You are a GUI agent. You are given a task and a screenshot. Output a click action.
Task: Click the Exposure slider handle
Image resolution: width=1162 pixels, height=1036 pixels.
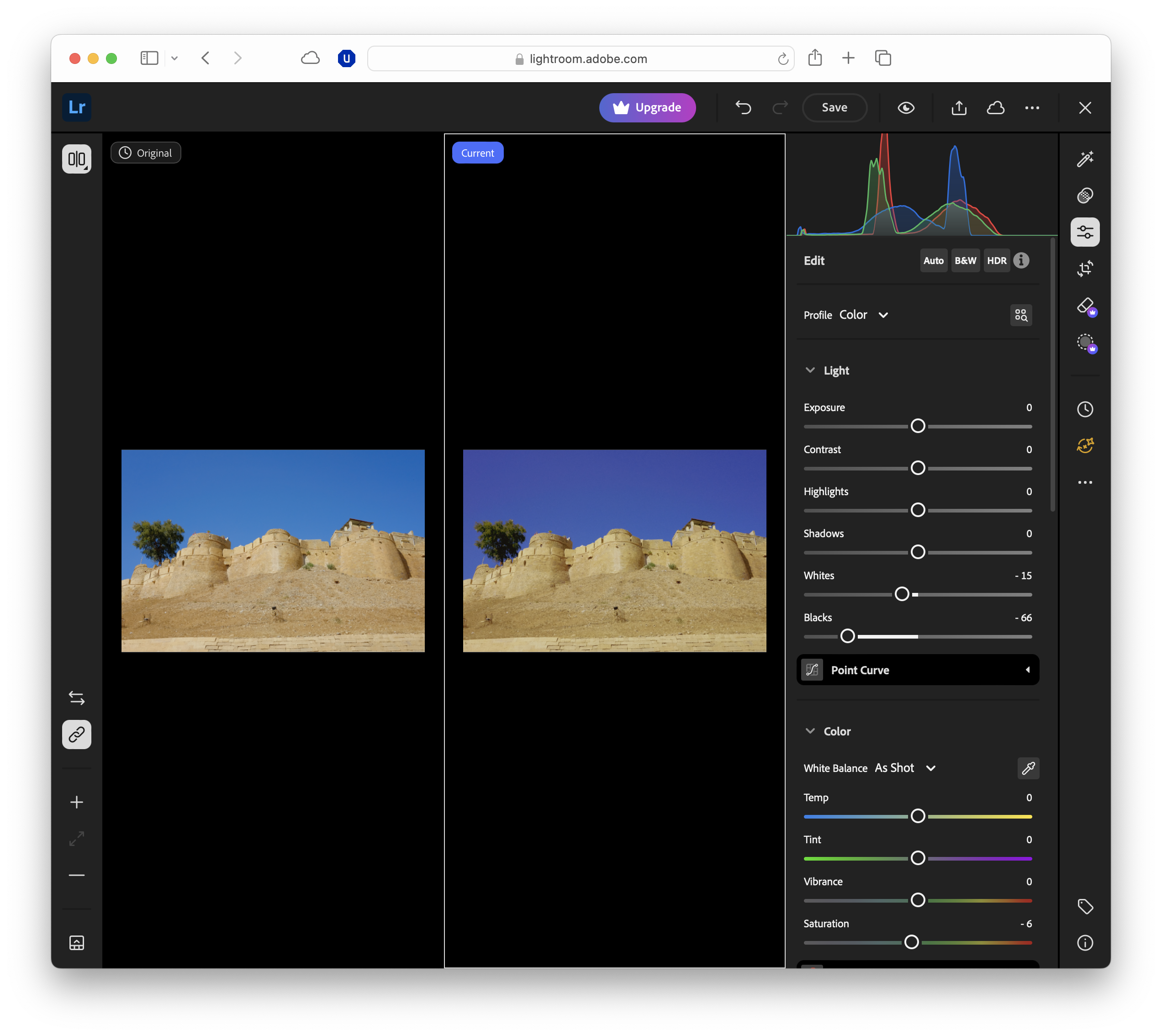coord(917,426)
